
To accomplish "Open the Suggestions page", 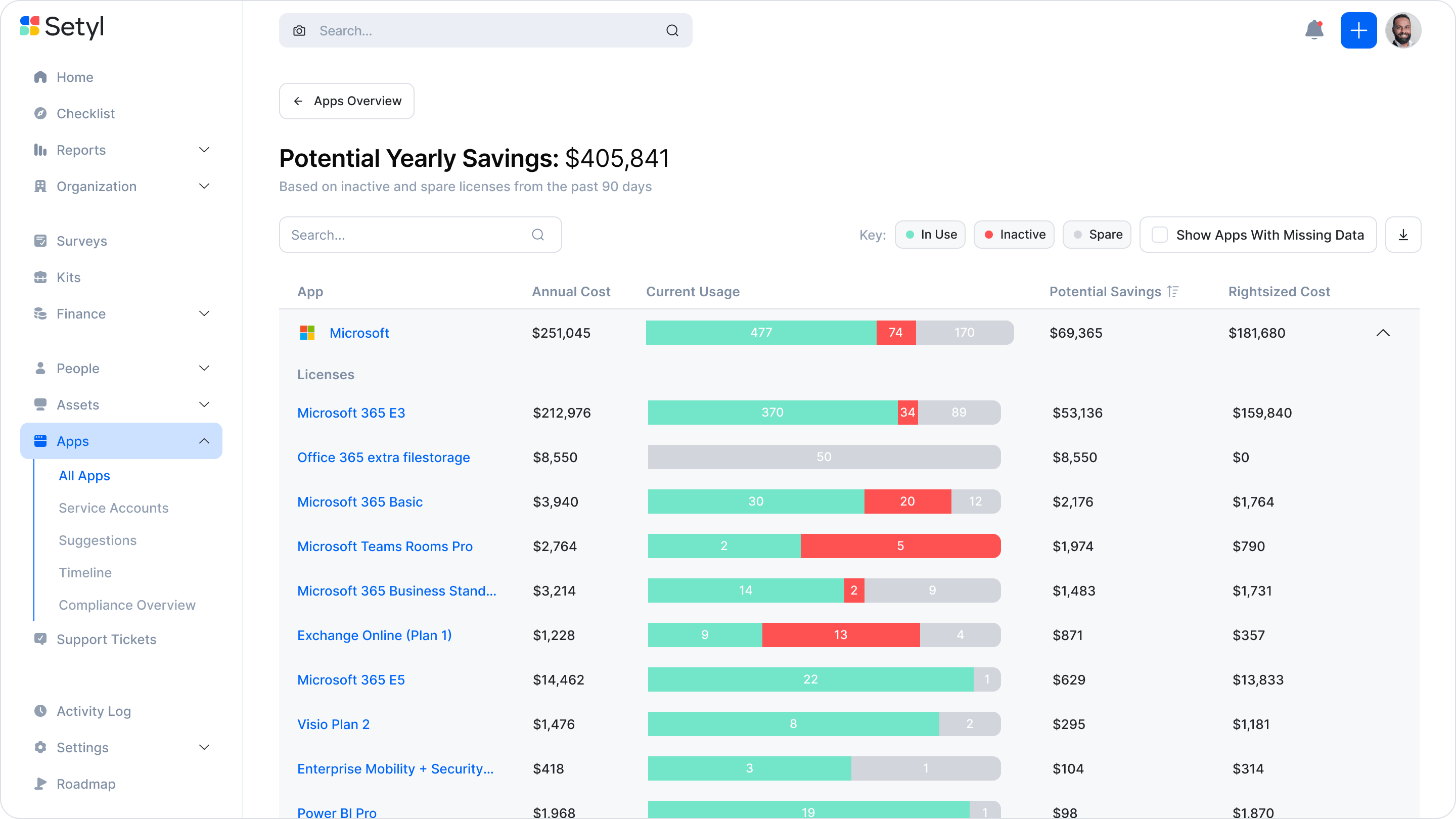I will [x=97, y=540].
